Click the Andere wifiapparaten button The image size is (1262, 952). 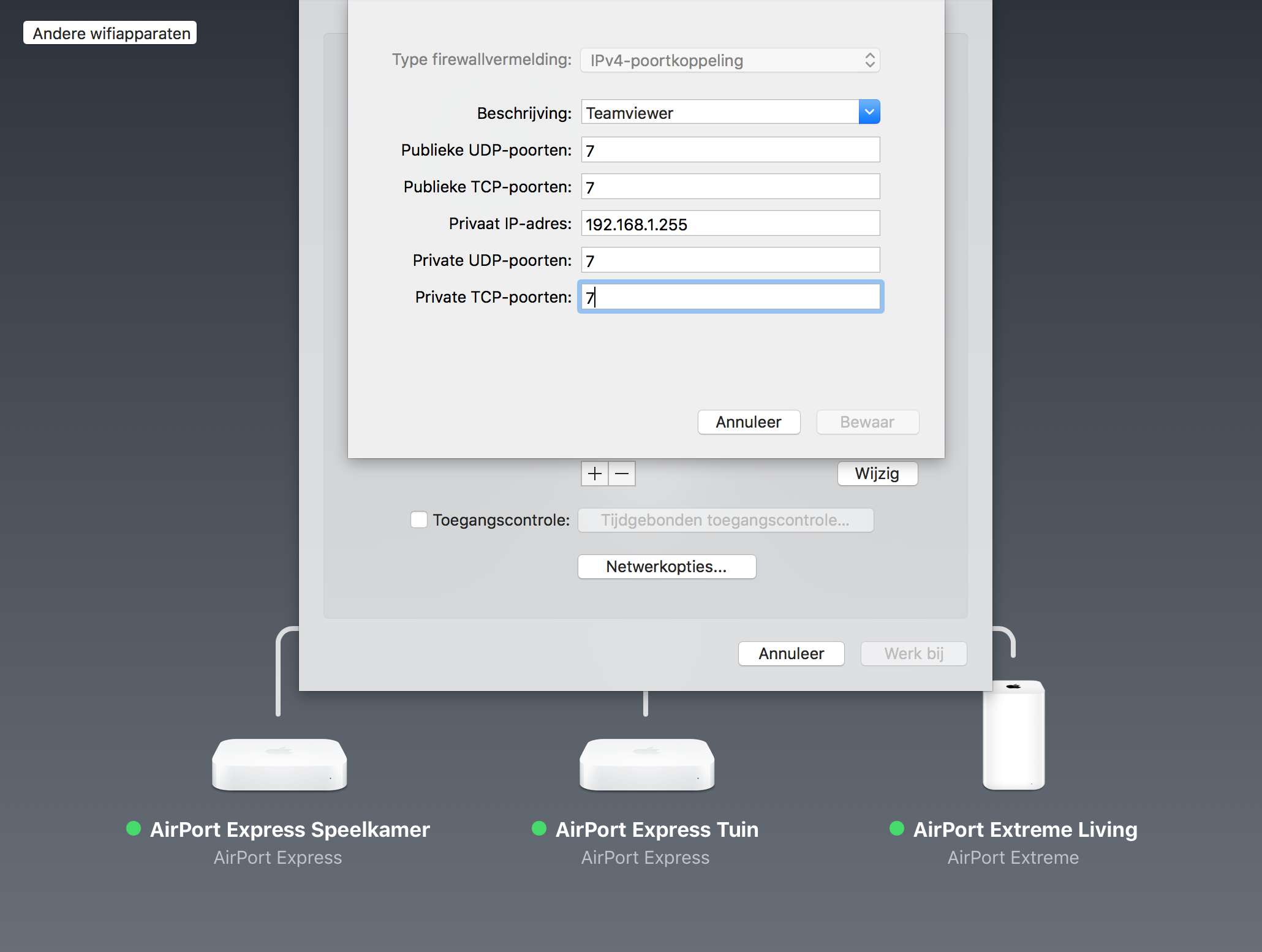(x=110, y=33)
